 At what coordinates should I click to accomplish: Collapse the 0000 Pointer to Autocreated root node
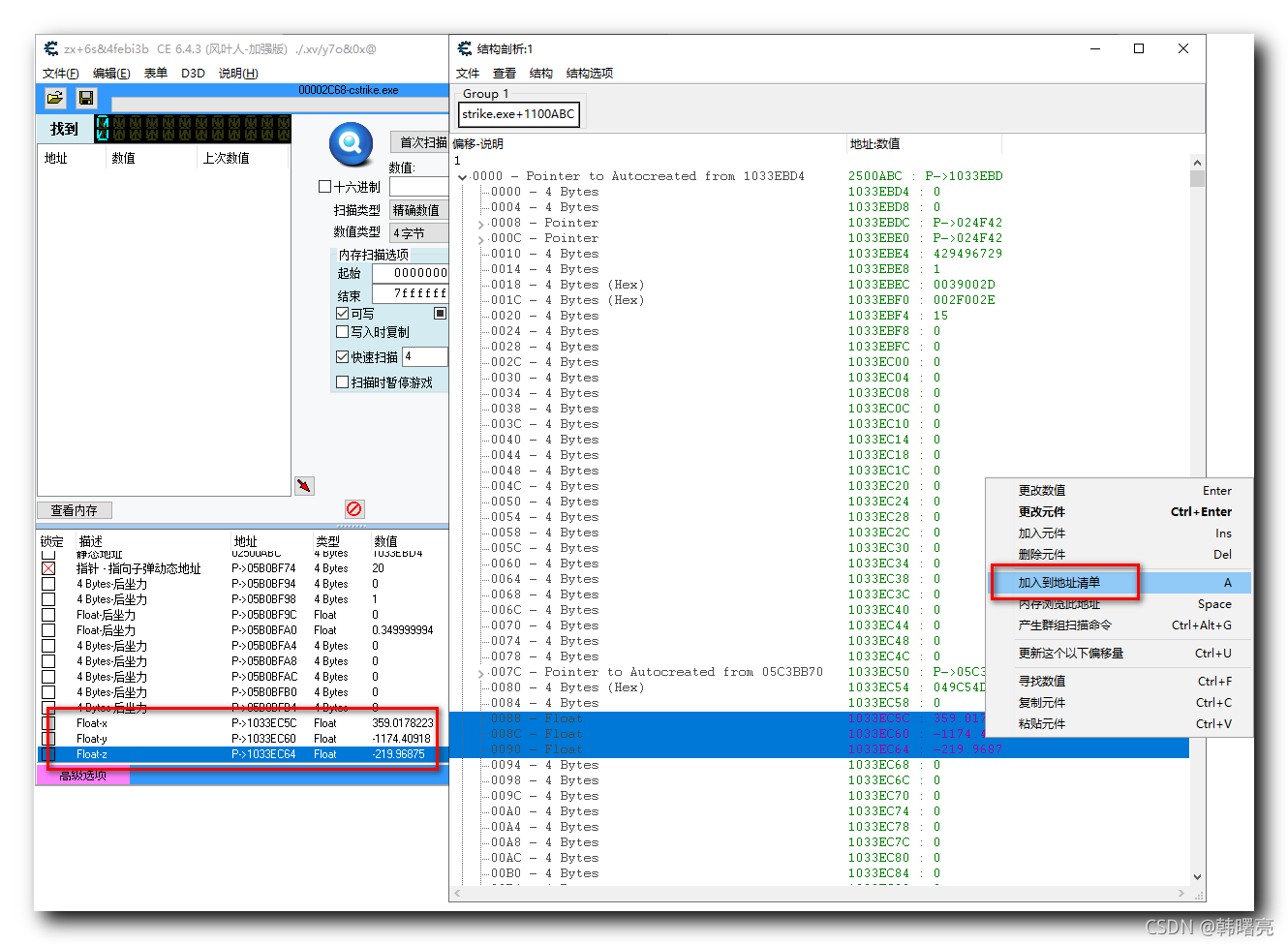coord(463,176)
